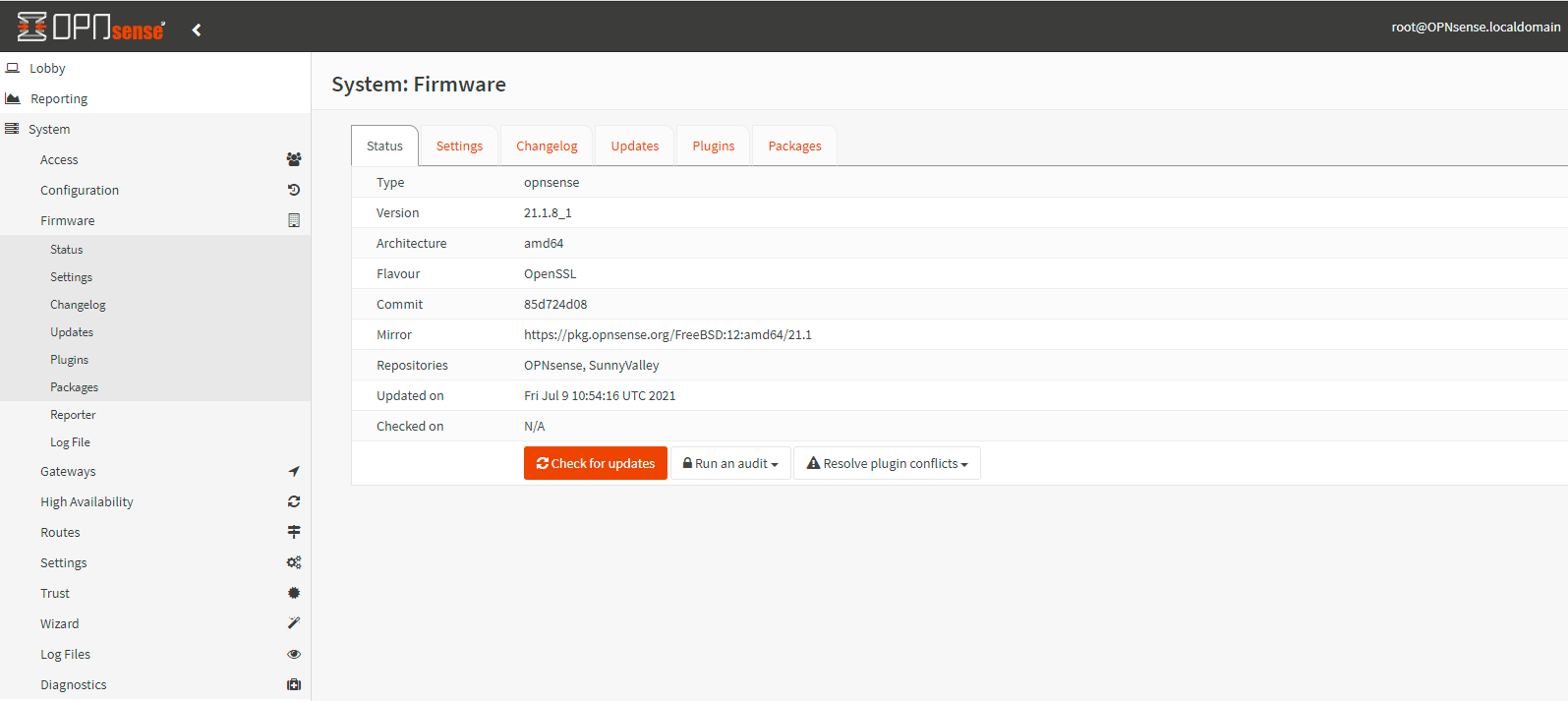This screenshot has height=701, width=1568.
Task: Collapse the System menu section
Action: pyautogui.click(x=155, y=129)
